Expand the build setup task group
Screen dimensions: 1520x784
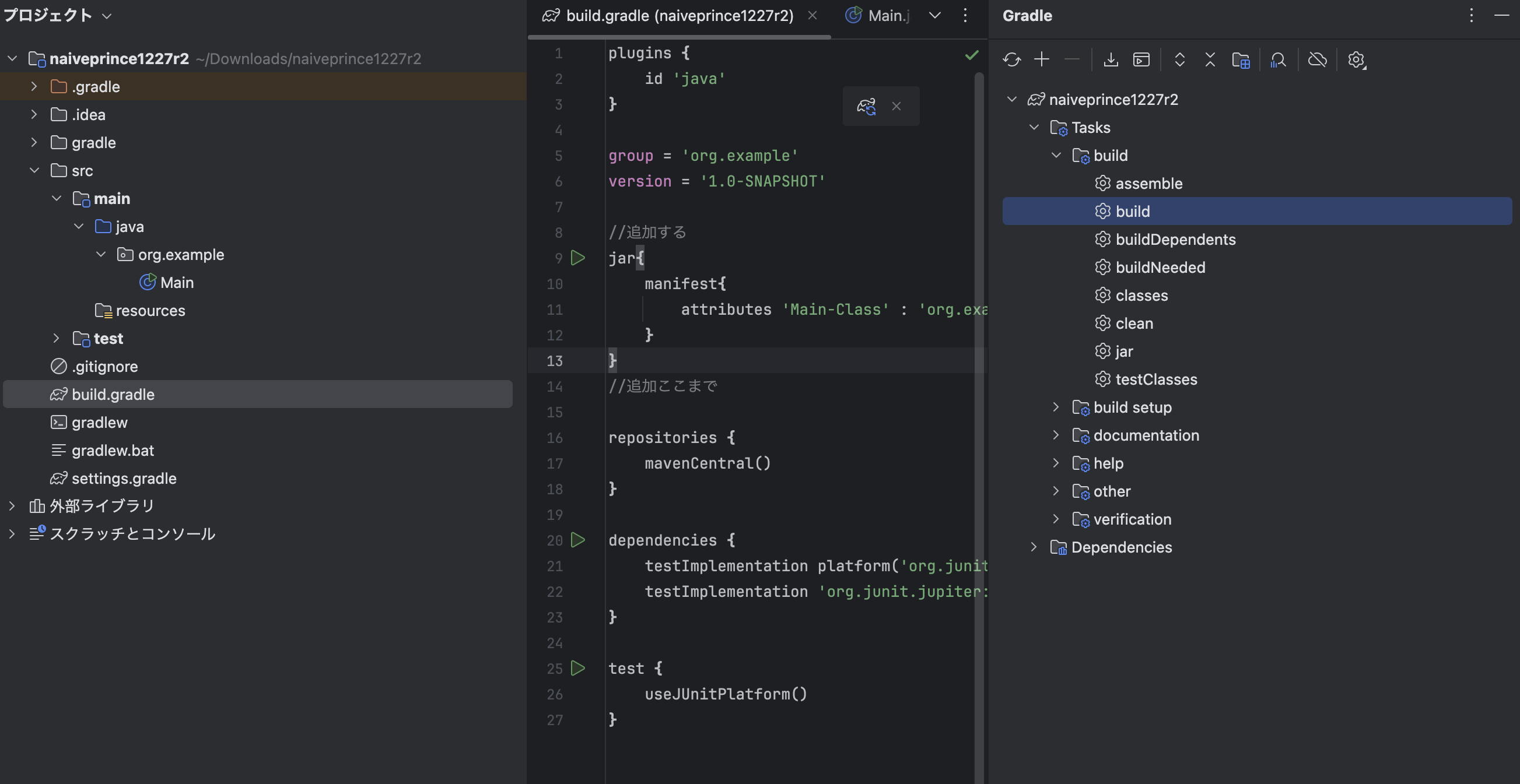(x=1056, y=407)
